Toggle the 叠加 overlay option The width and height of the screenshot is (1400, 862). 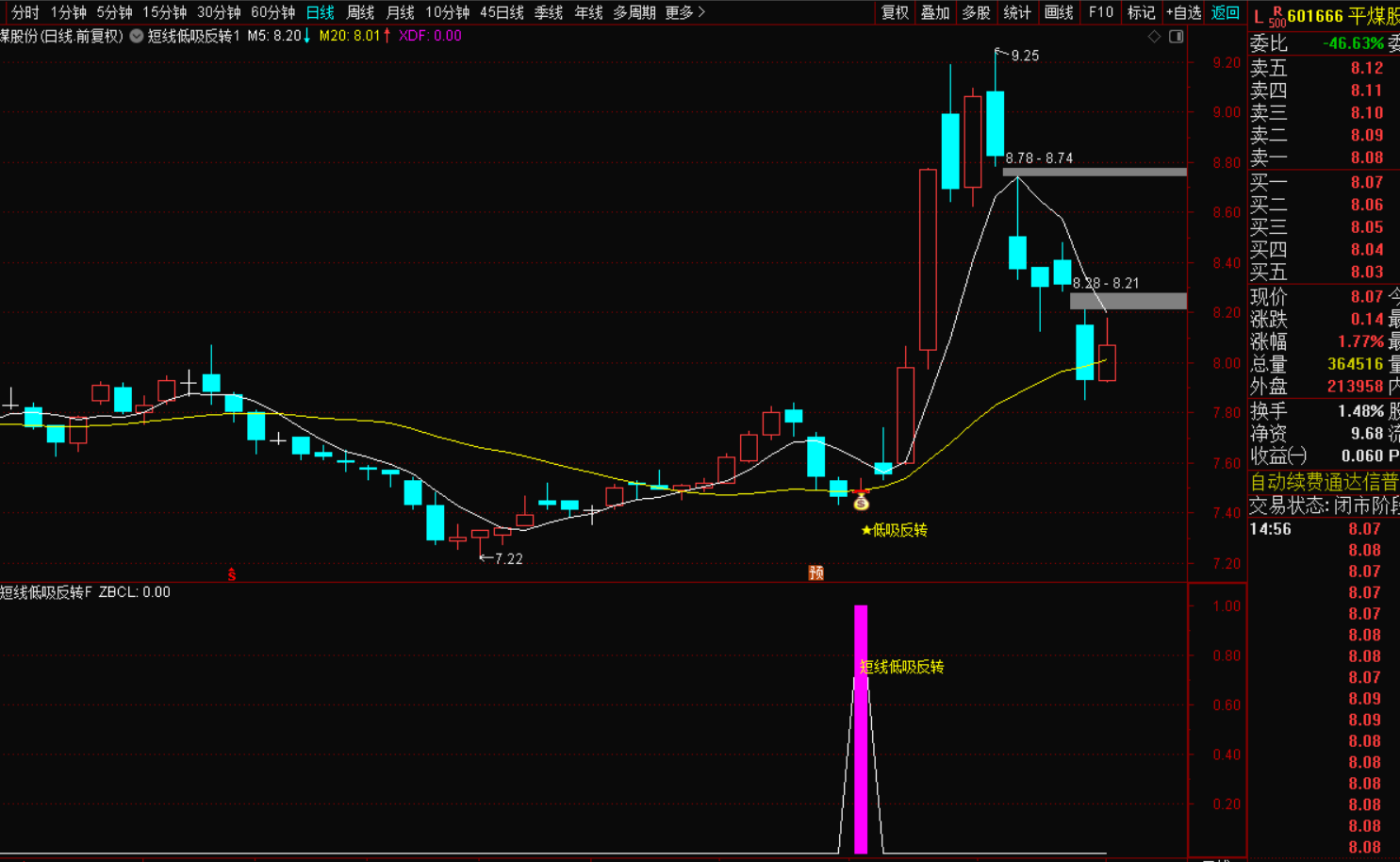[935, 12]
